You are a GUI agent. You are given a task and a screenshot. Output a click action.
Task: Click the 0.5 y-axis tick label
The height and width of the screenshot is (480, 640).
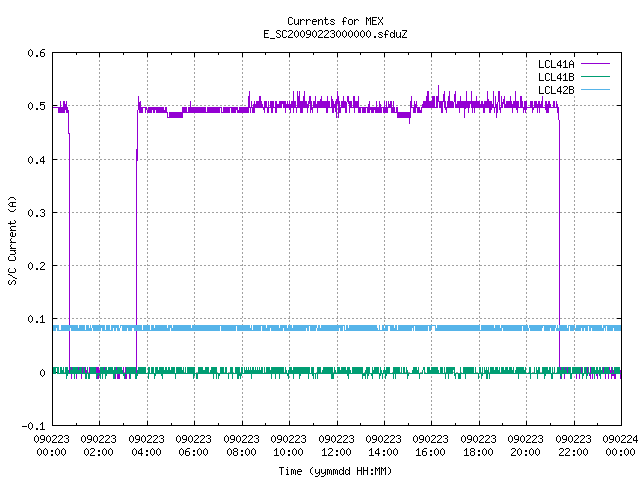[x=36, y=106]
